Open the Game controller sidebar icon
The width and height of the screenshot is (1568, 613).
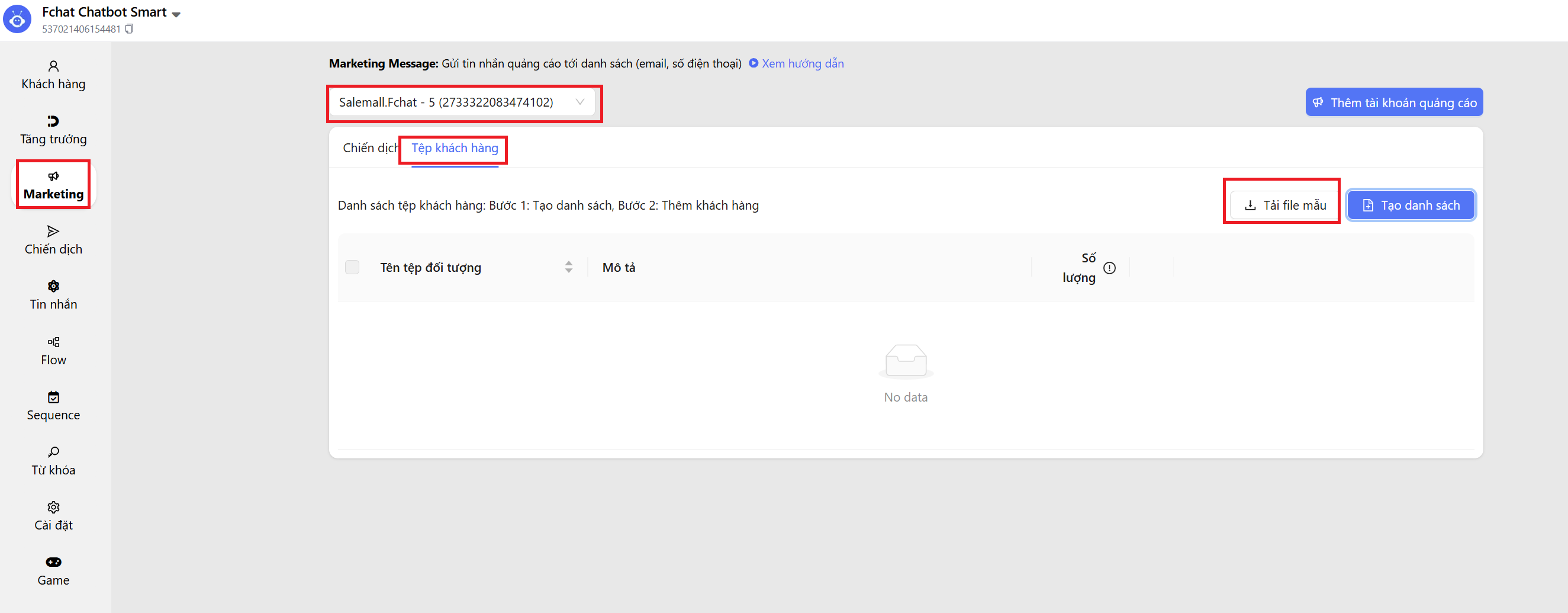(x=53, y=562)
